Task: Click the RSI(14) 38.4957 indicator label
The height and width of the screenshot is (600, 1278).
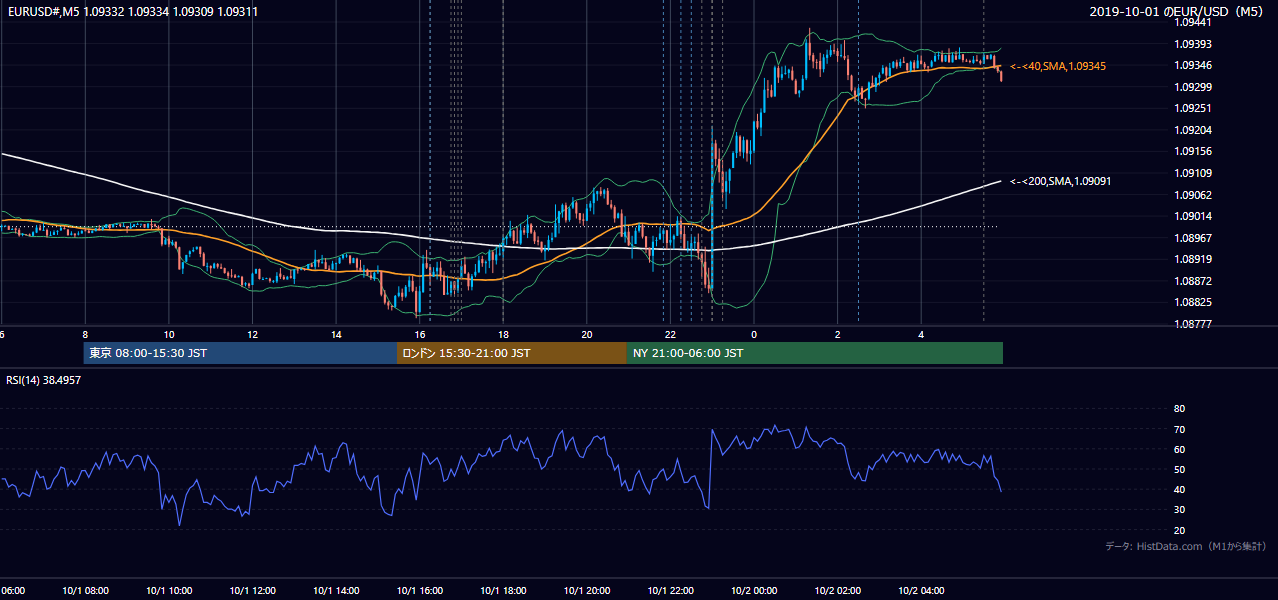Action: click(x=44, y=380)
